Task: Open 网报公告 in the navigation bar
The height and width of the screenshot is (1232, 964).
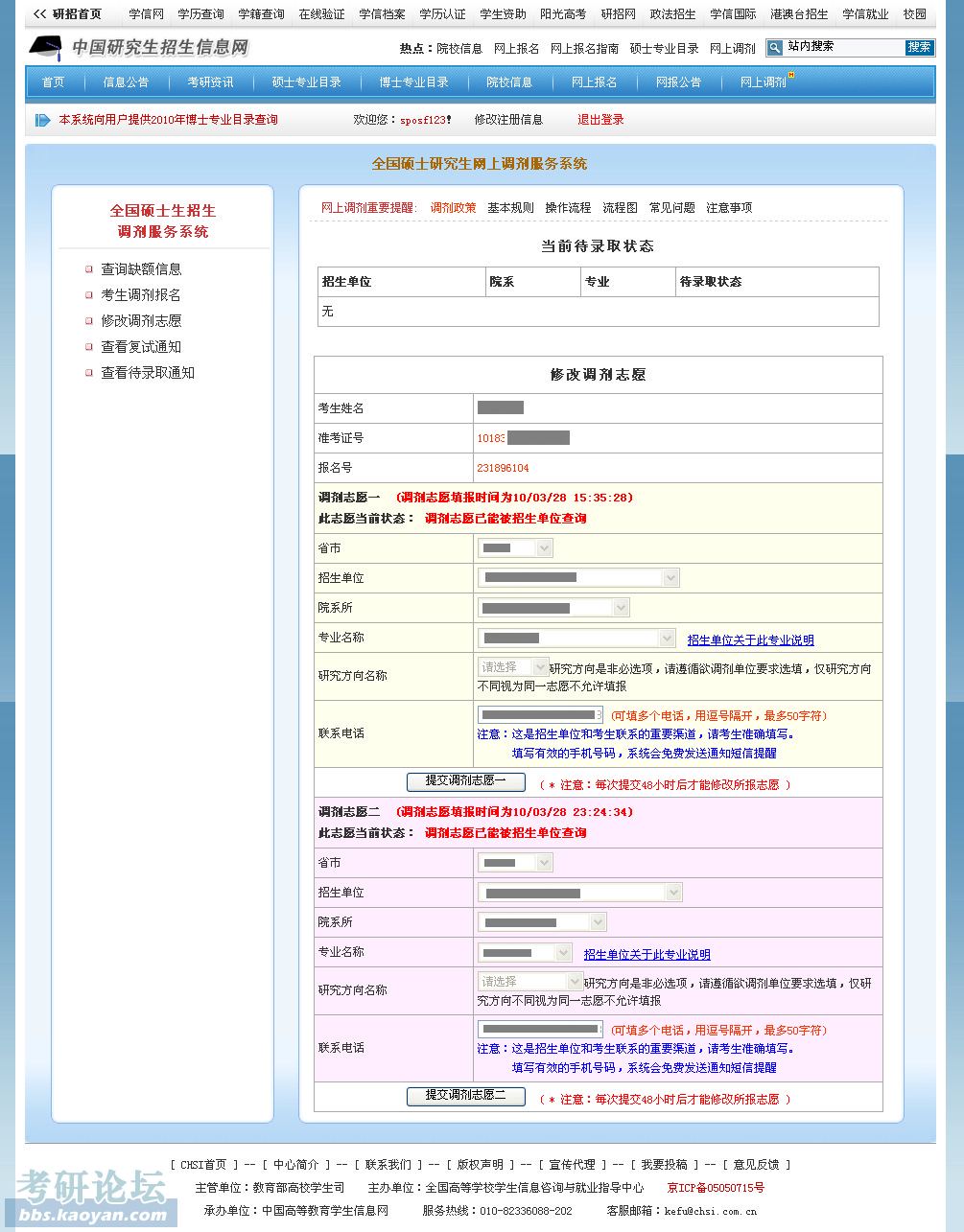Action: coord(679,82)
